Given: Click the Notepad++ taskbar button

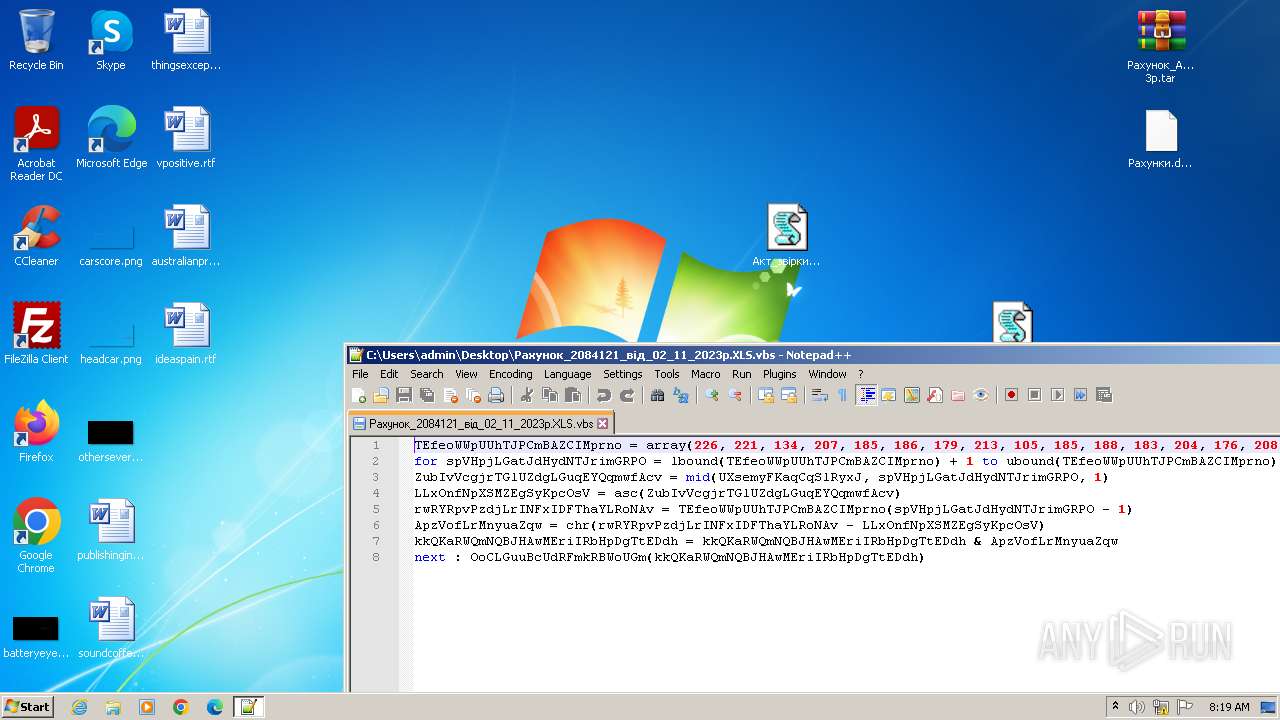Looking at the screenshot, I should (248, 707).
